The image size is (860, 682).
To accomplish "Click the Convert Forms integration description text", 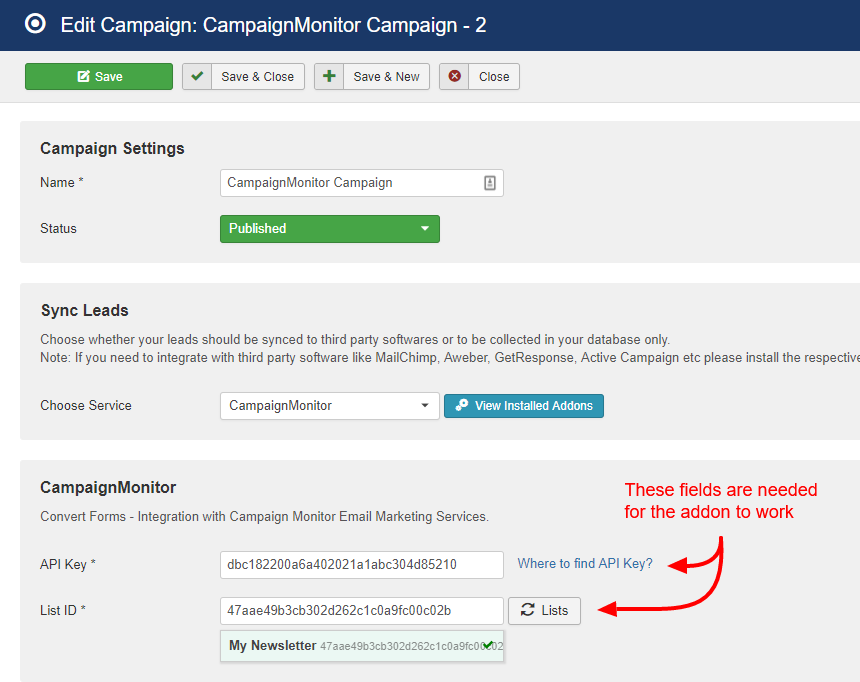I will (264, 517).
